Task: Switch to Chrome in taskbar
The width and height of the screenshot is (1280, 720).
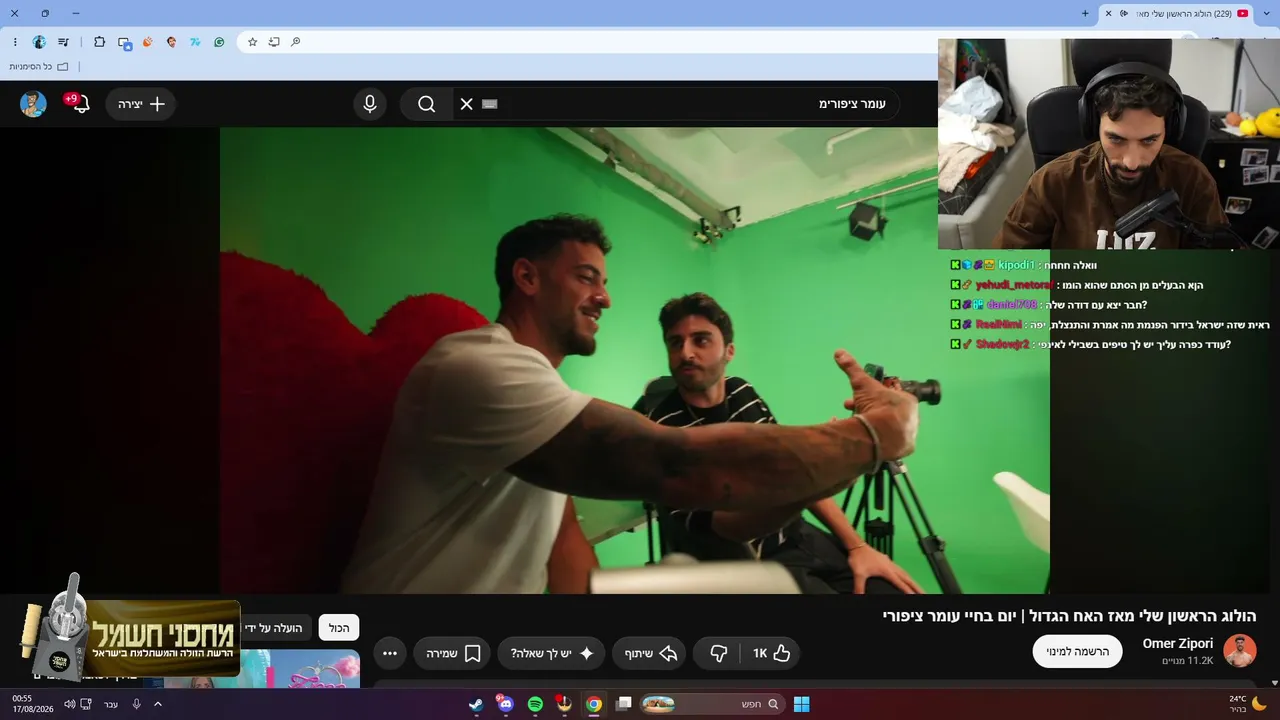Action: (x=594, y=704)
